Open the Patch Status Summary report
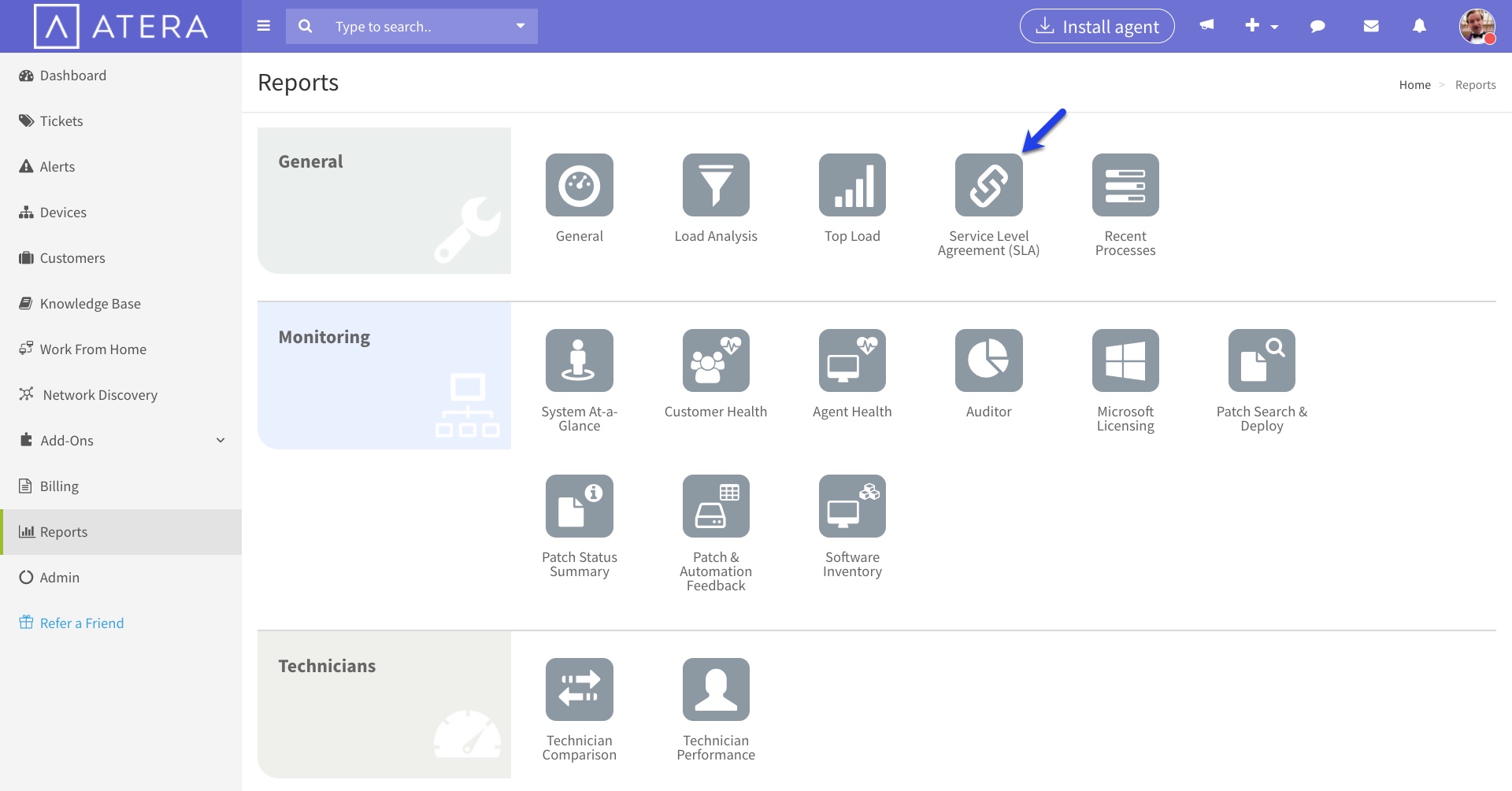1512x791 pixels. point(579,506)
